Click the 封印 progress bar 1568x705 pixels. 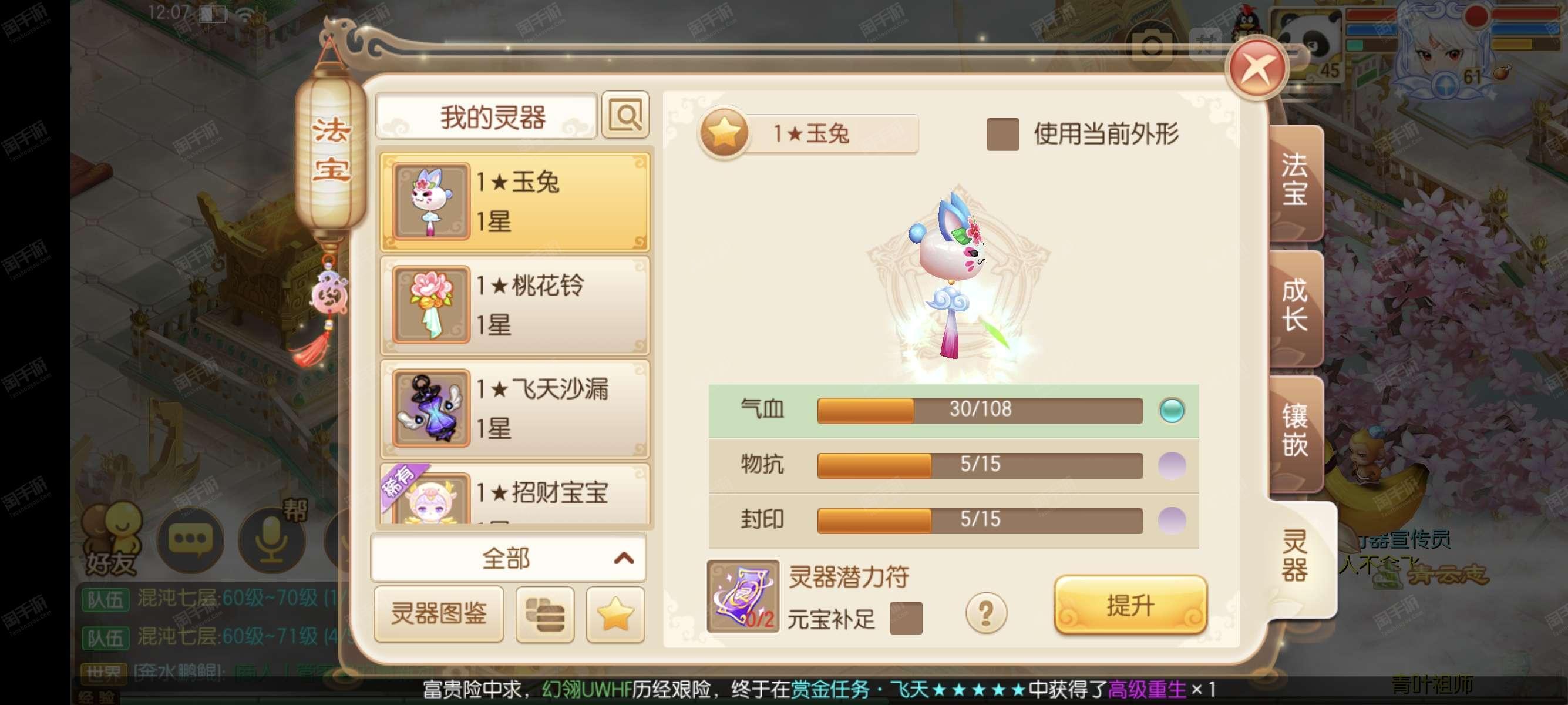point(980,520)
